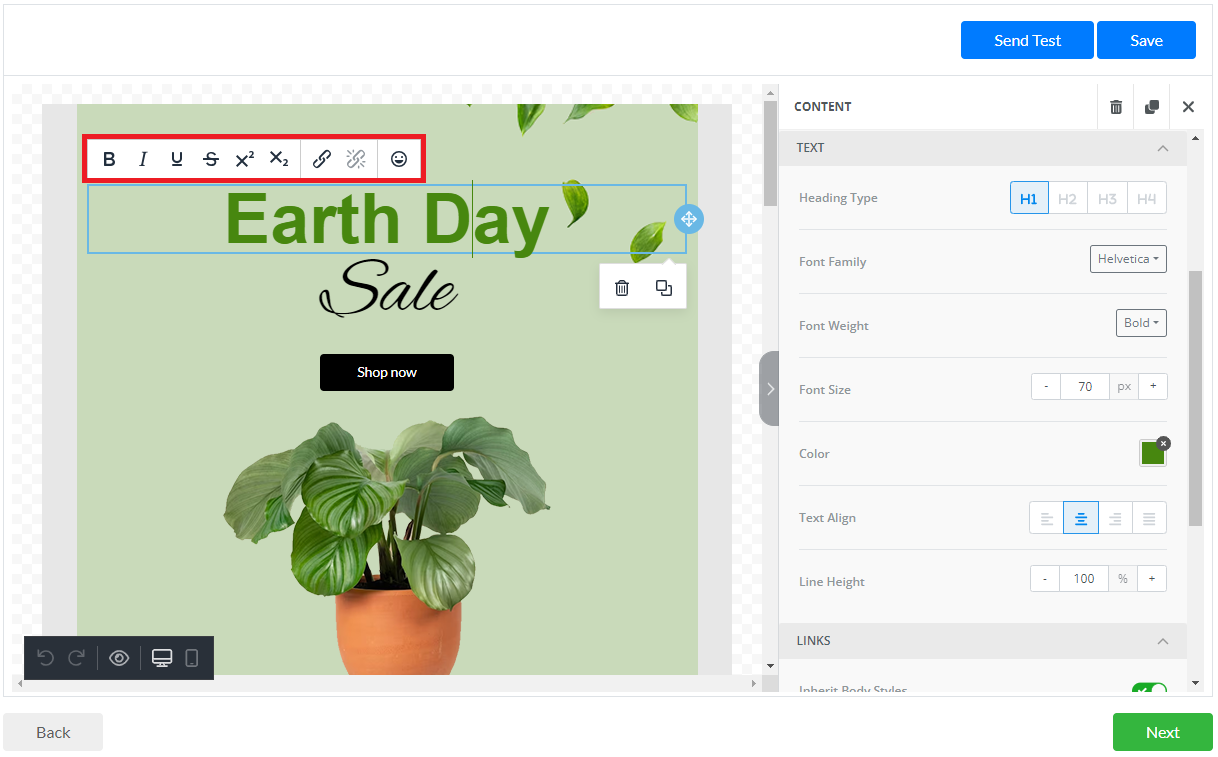Image resolution: width=1218 pixels, height=757 pixels.
Task: Open the emoji picker
Action: click(x=399, y=159)
